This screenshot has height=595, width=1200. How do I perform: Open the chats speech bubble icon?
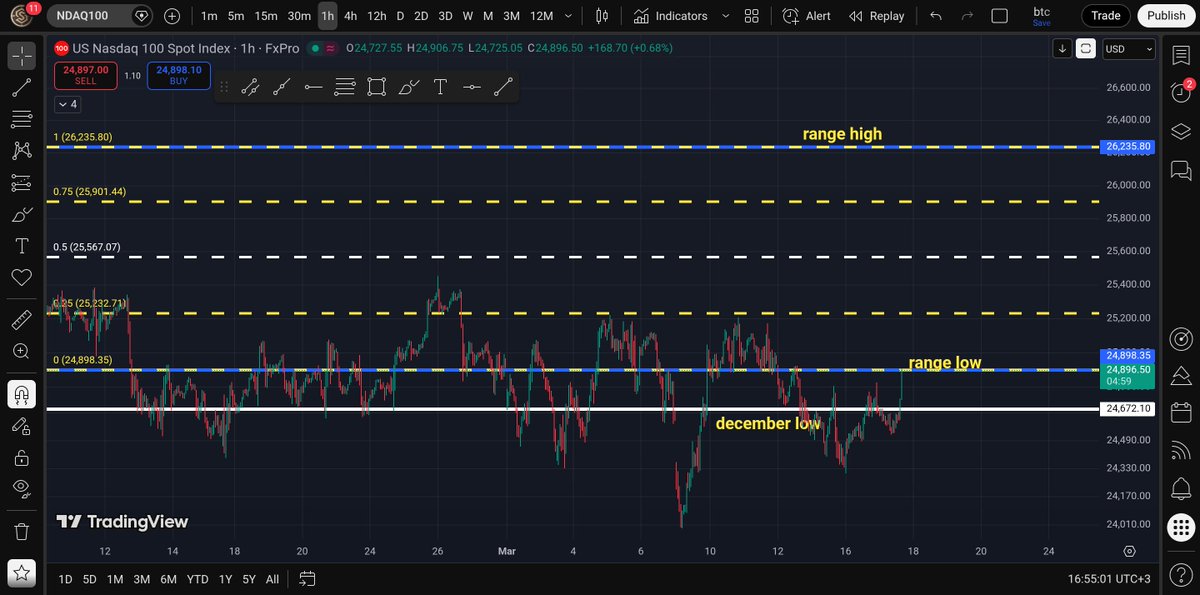1180,171
